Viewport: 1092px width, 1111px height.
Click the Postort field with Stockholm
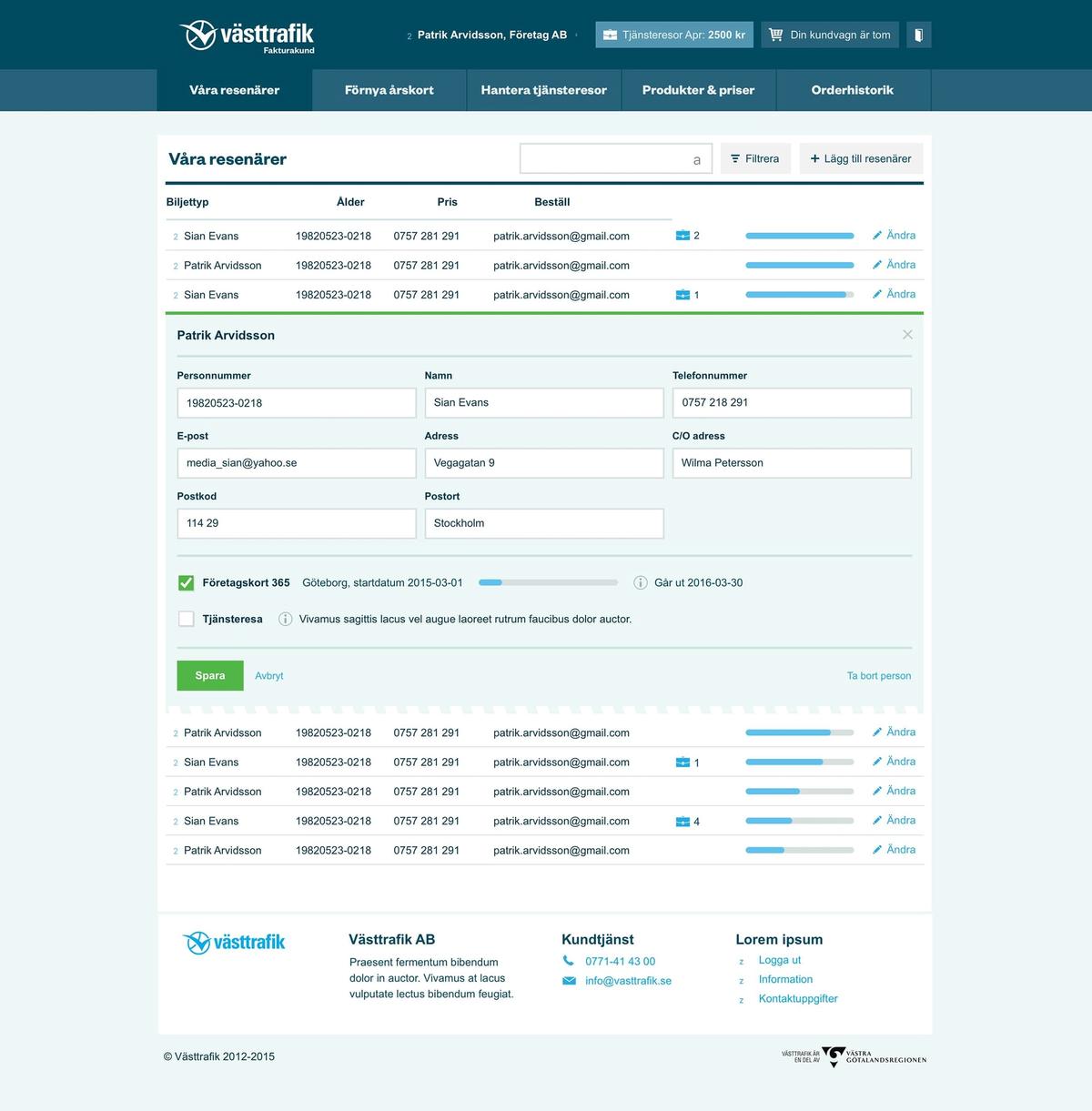pos(544,523)
